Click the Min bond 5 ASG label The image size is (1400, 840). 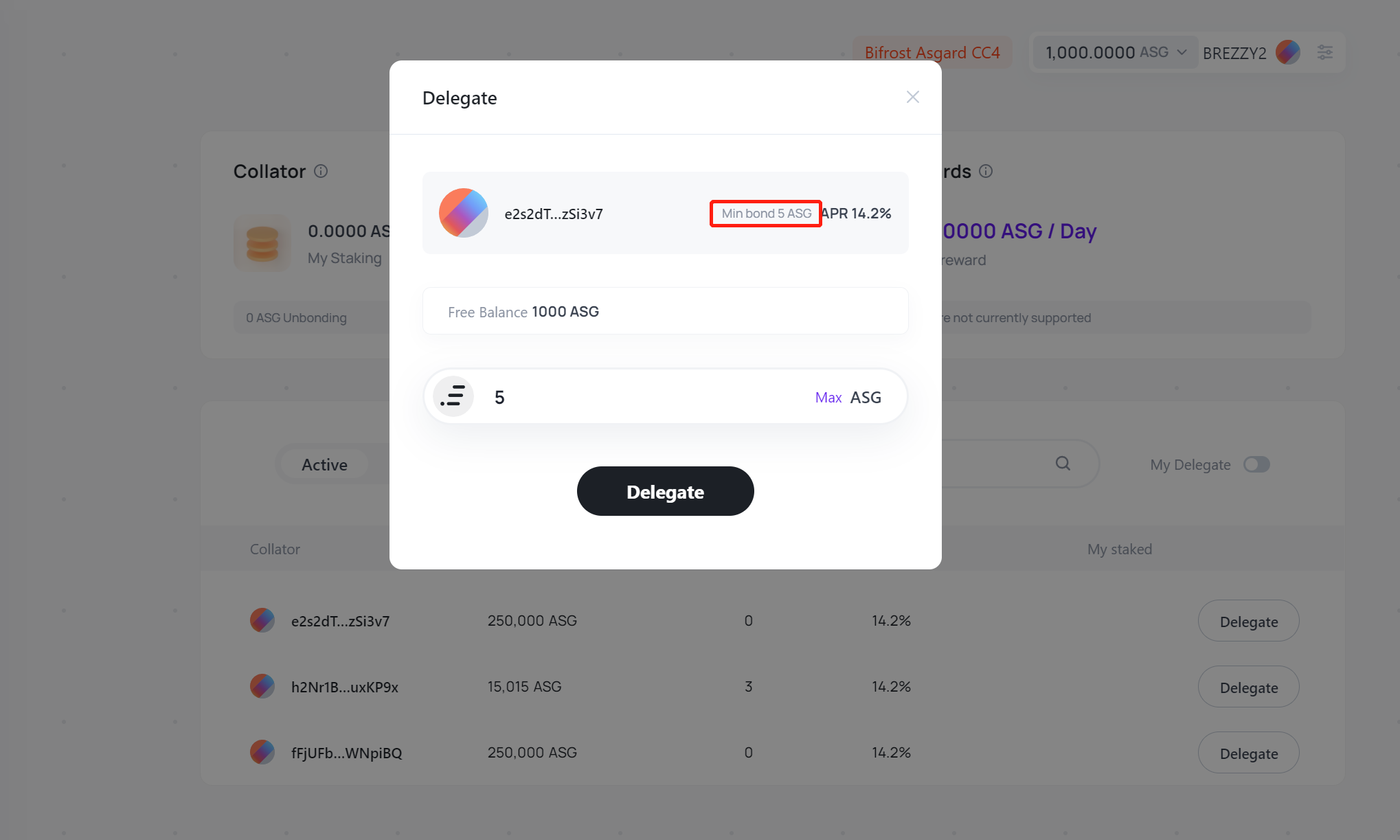pos(766,214)
